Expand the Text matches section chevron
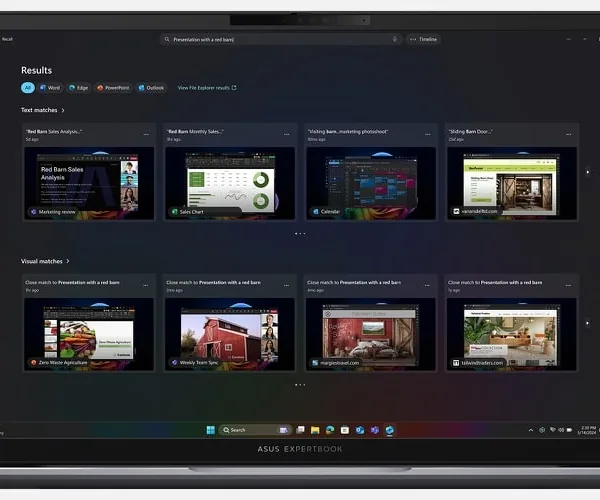Screen dimensions: 600x500 [x=63, y=110]
